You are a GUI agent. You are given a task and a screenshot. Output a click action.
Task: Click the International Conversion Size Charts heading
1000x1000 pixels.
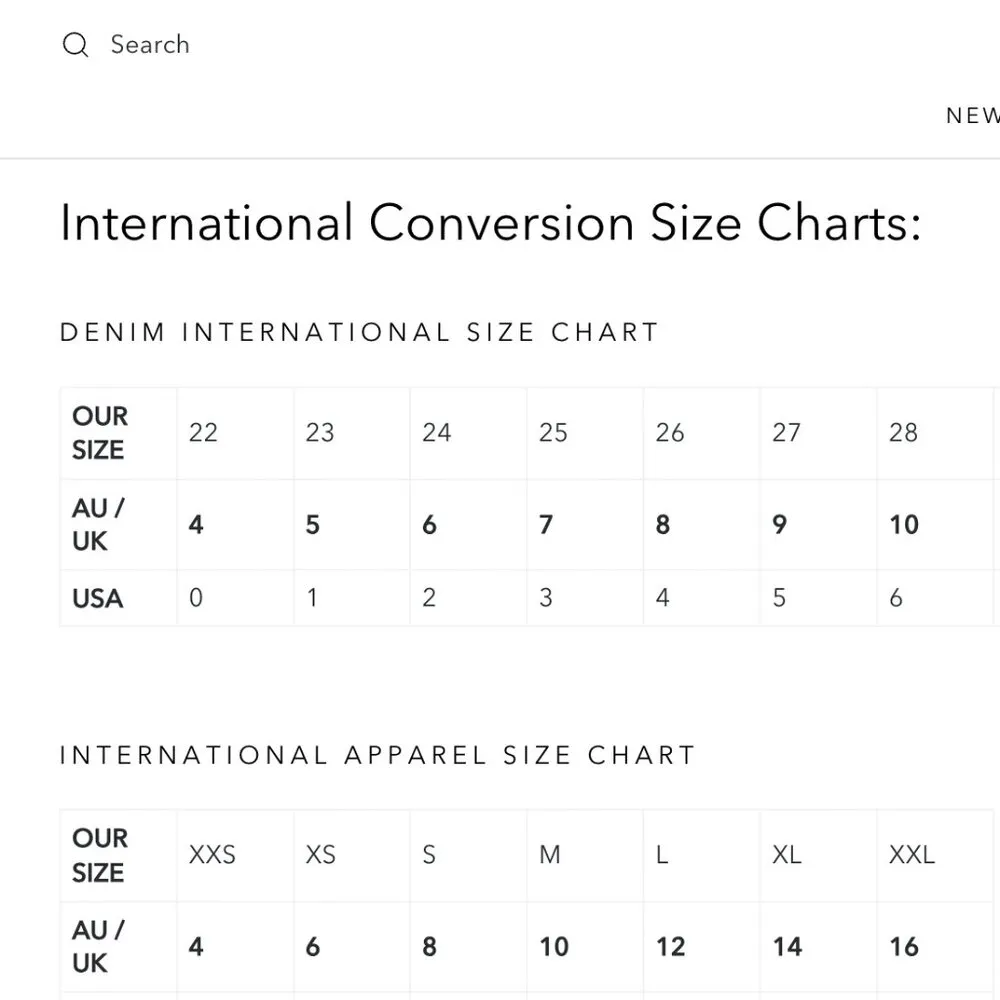(490, 222)
